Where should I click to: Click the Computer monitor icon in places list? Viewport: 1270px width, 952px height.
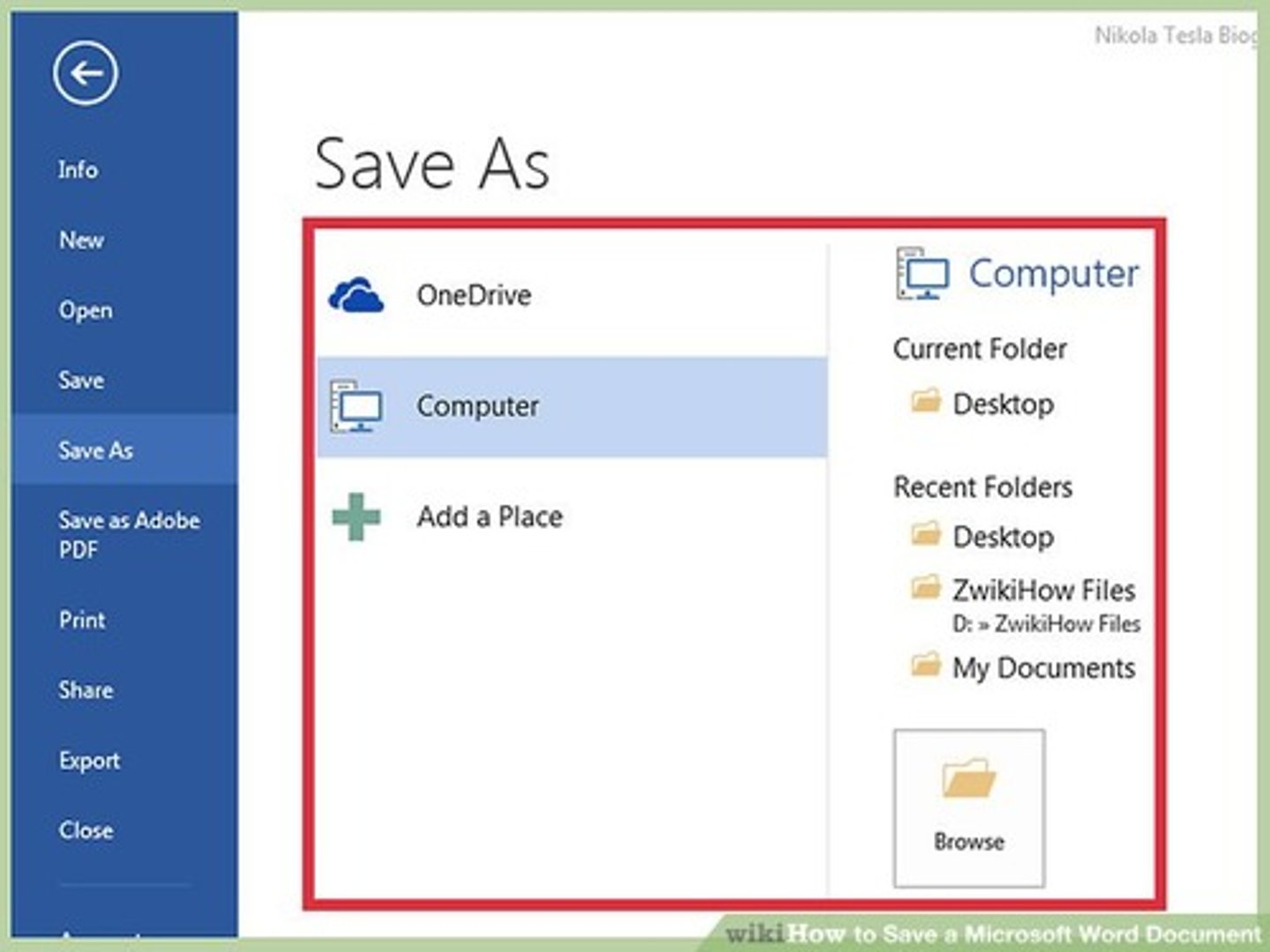[x=355, y=406]
